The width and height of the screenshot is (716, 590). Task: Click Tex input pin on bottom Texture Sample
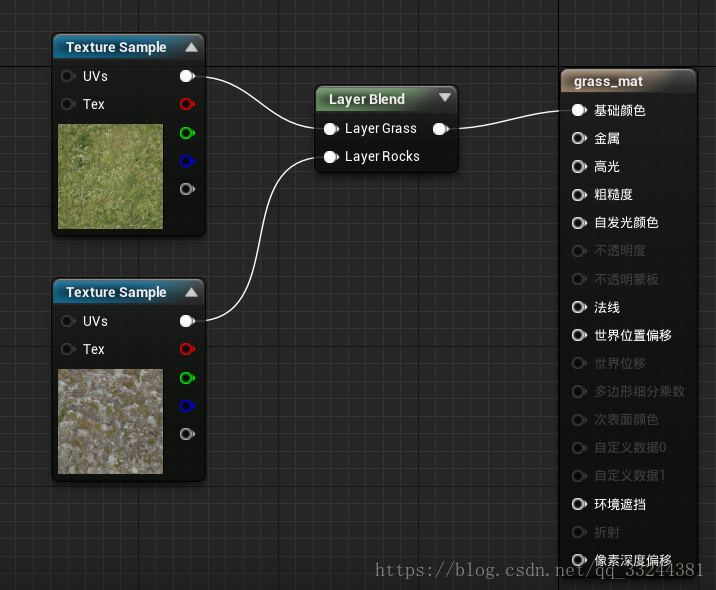68,349
